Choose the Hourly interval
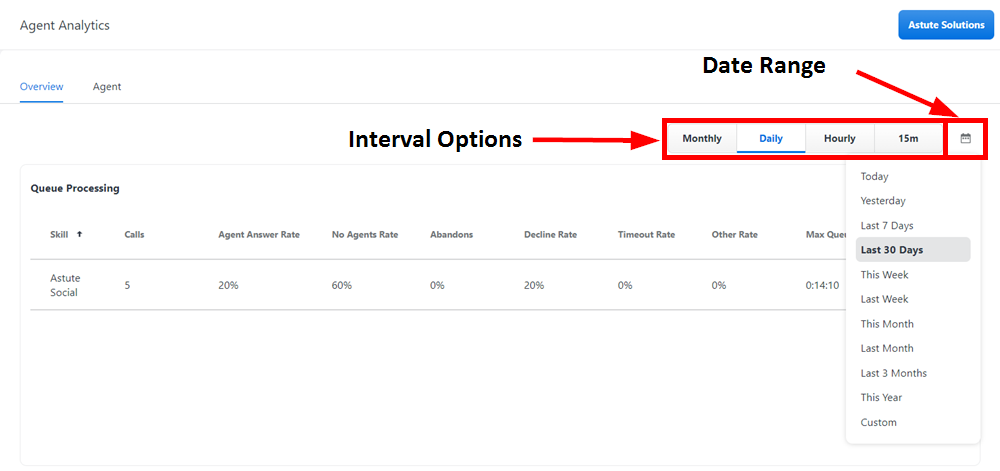Screen dimensions: 1000x471 coord(840,139)
